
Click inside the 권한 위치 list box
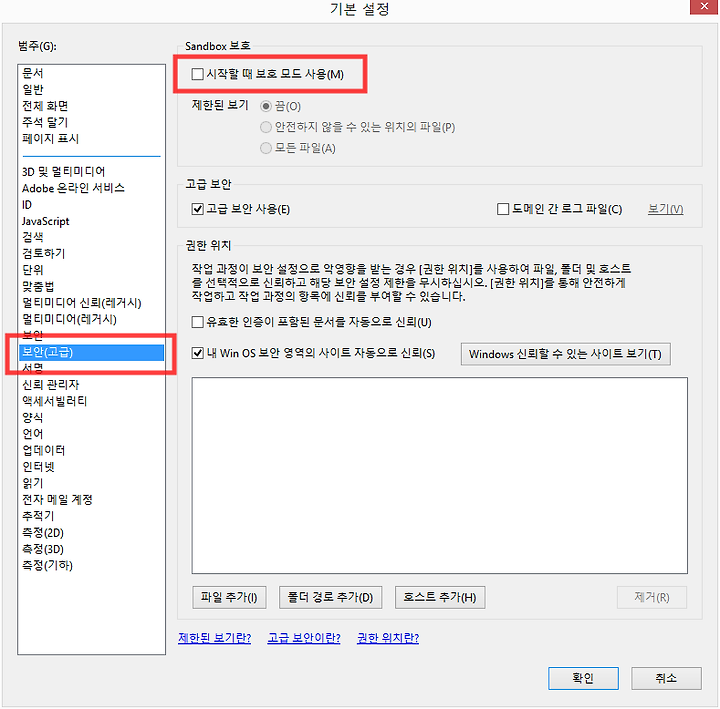[439, 476]
